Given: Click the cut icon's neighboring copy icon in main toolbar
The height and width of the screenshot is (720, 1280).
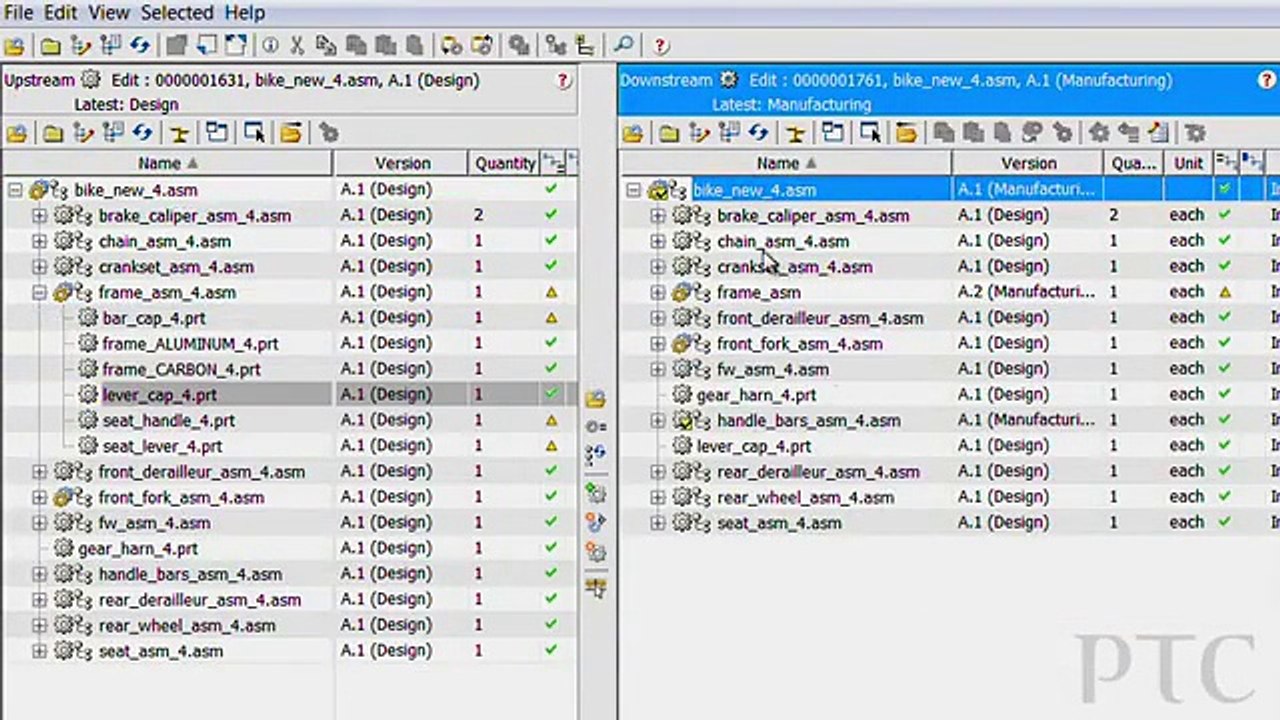Looking at the screenshot, I should pyautogui.click(x=326, y=46).
